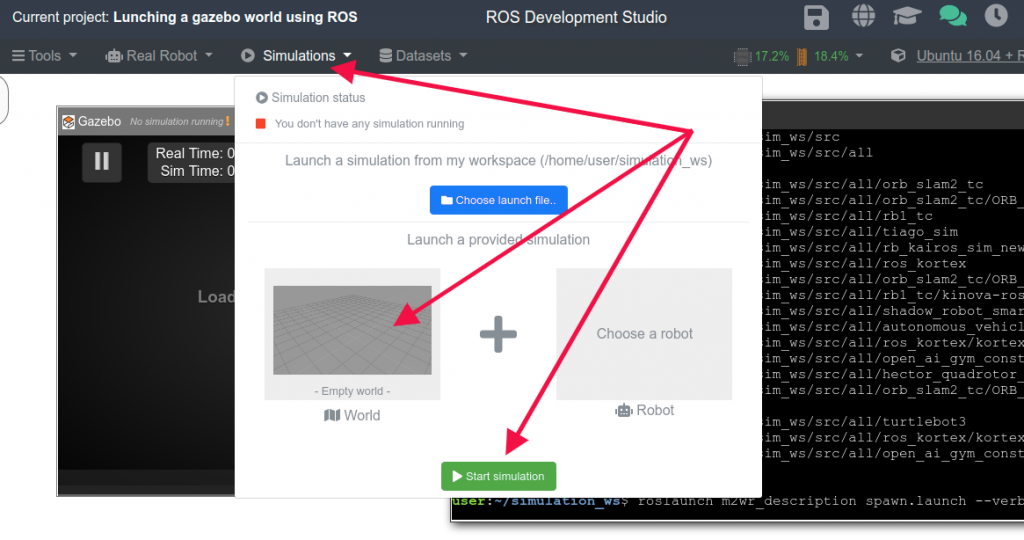Click the red simulation status square
Screen dimensions: 1024x540
261,123
